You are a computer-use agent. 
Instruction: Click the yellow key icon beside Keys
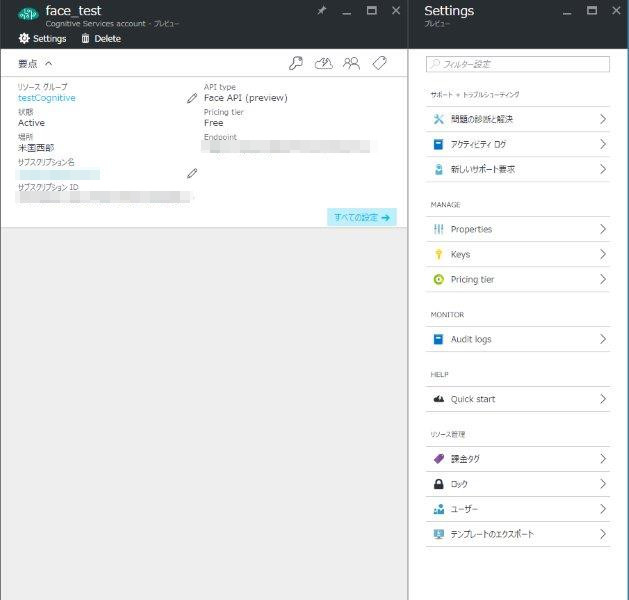pyautogui.click(x=438, y=254)
